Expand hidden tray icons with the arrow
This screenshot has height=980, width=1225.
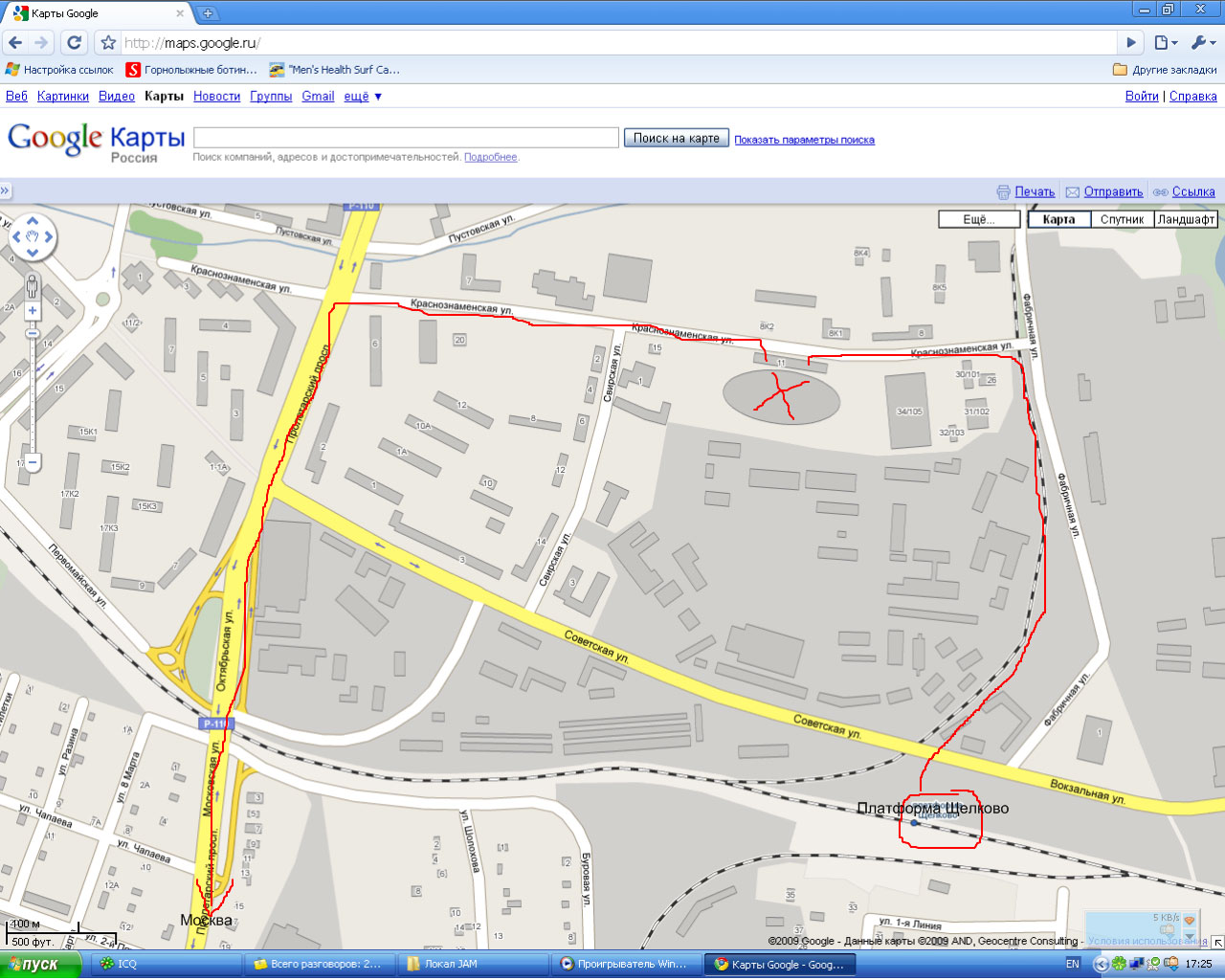point(1101,965)
